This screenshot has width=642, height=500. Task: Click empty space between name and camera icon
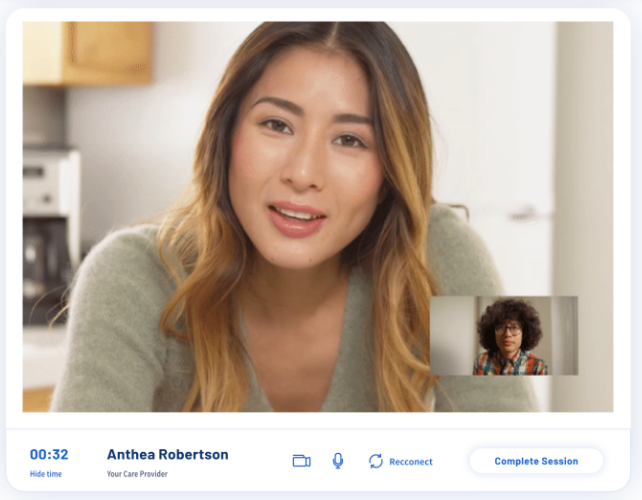pos(260,461)
